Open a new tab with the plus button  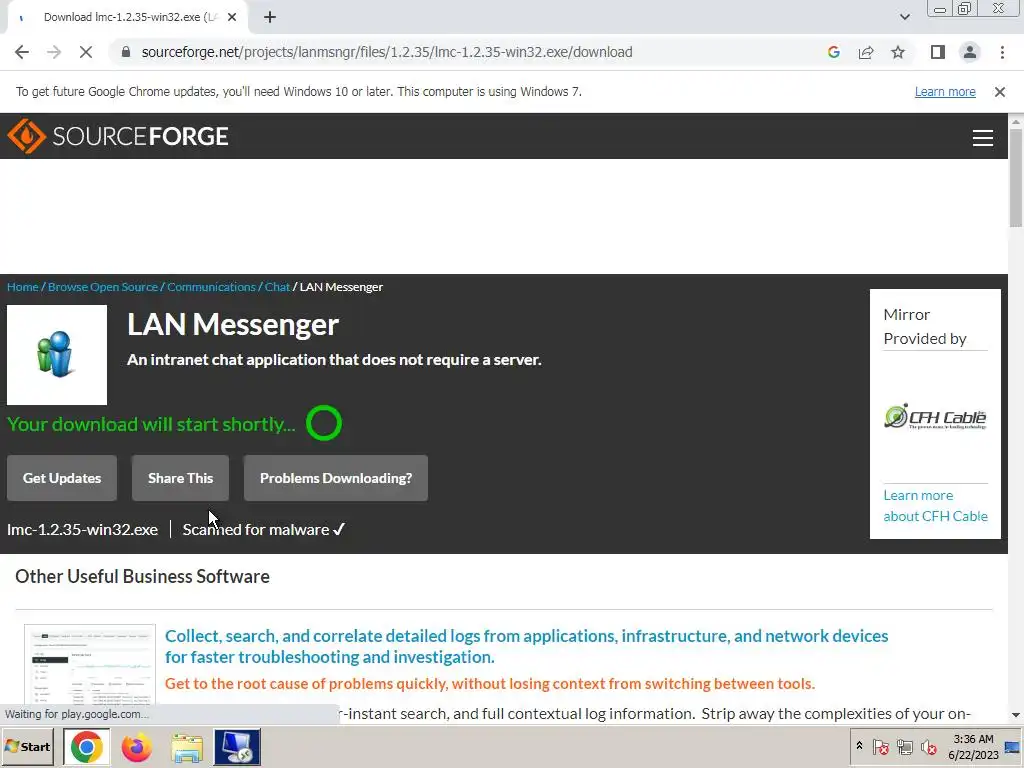[x=270, y=18]
